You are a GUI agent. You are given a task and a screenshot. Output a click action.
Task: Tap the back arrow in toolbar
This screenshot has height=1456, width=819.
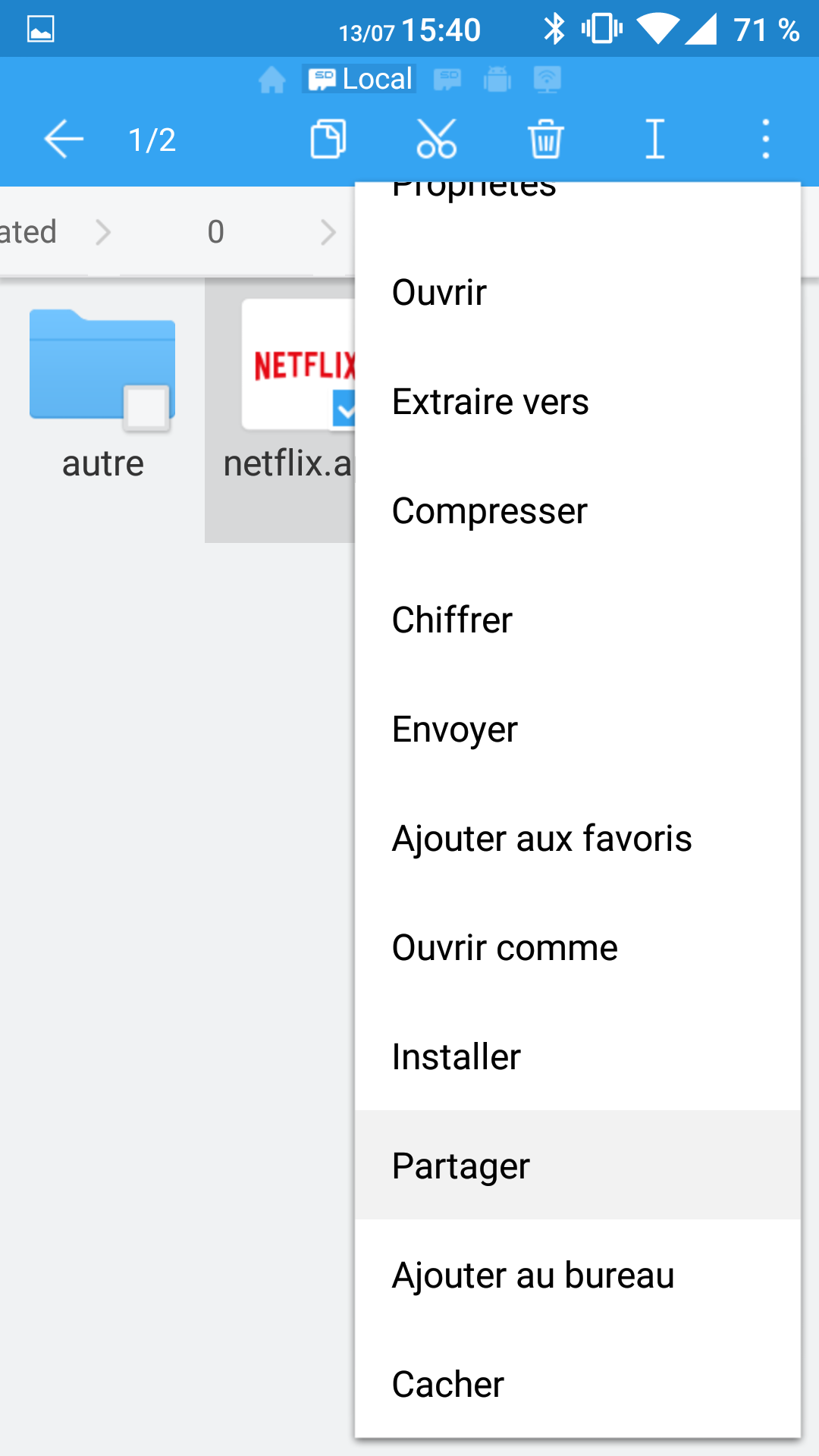click(x=64, y=140)
